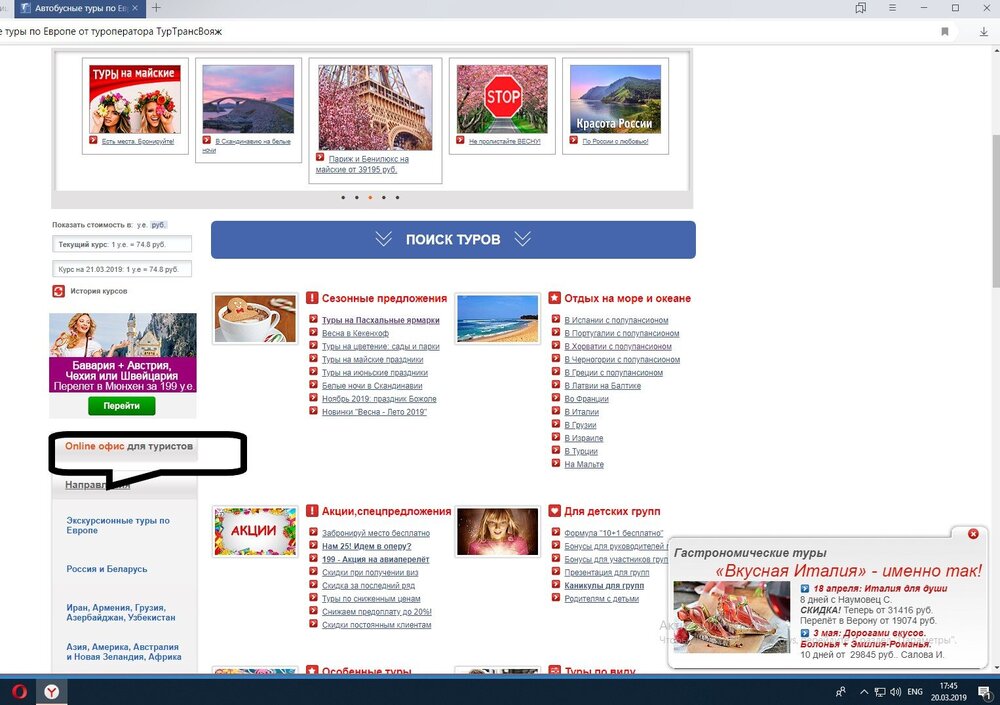Open Windows notification center icon
Screen dimensions: 1000x705
point(985,691)
